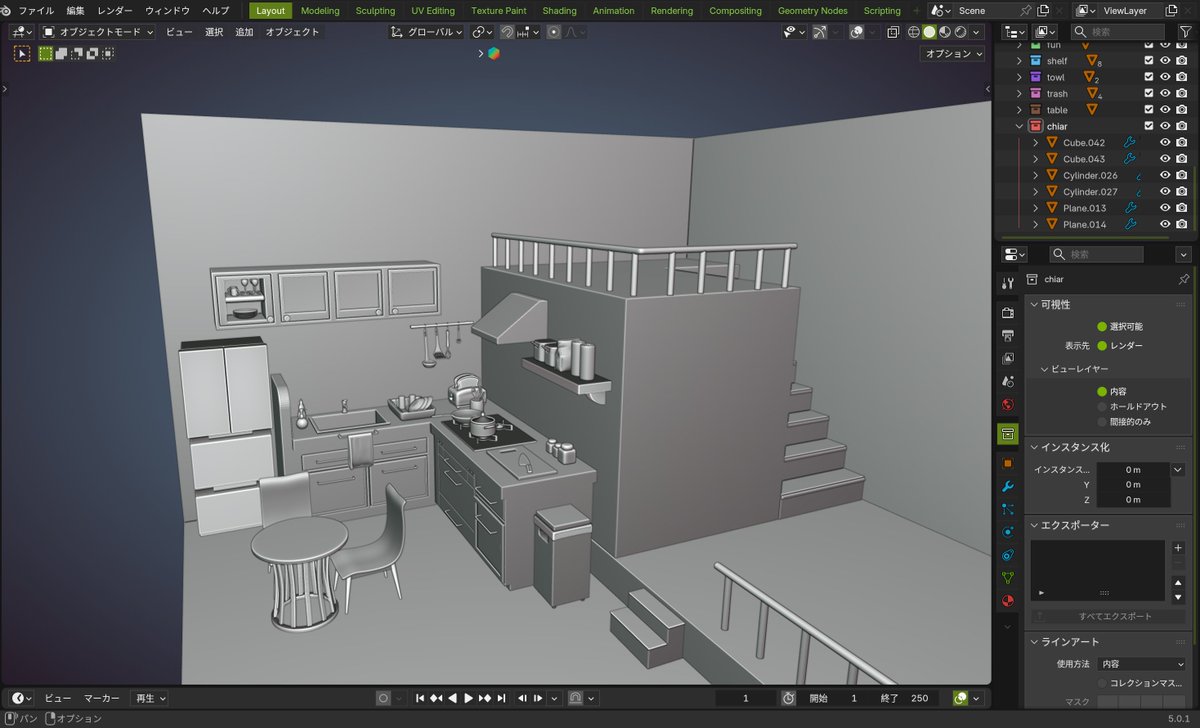
Task: Click the 終了 250 end frame field
Action: pyautogui.click(x=908, y=698)
